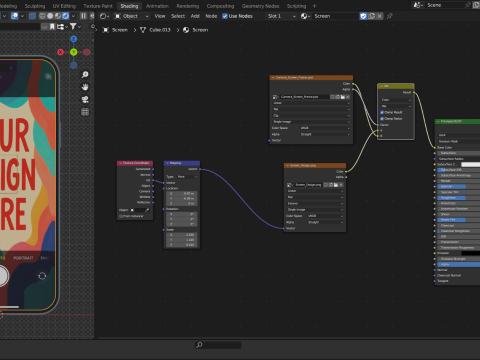The image size is (480, 360).
Task: Click the red X axis gizmo handle
Action: point(60,52)
